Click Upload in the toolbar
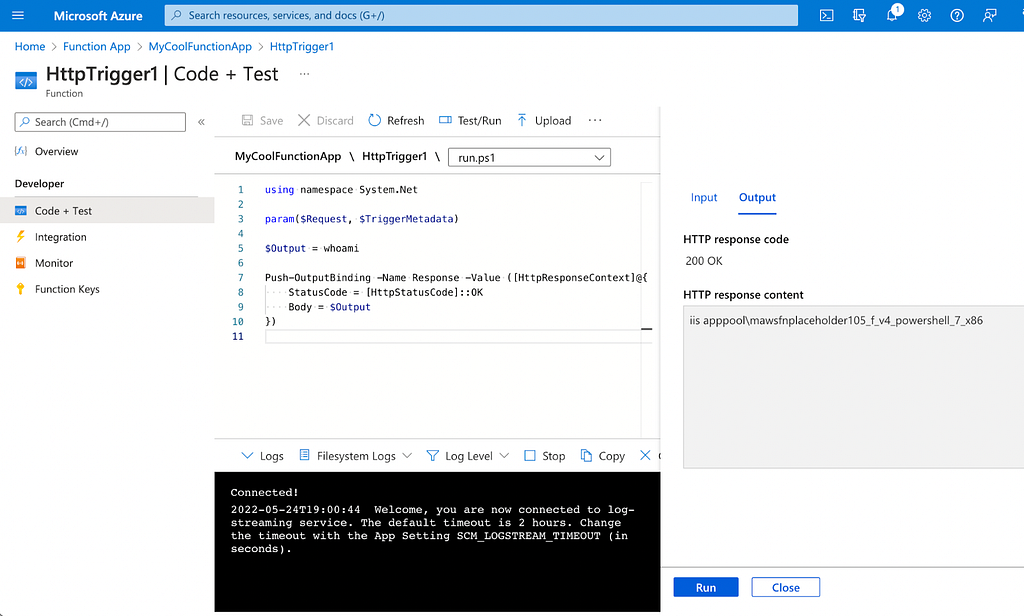1024x616 pixels. coord(544,120)
